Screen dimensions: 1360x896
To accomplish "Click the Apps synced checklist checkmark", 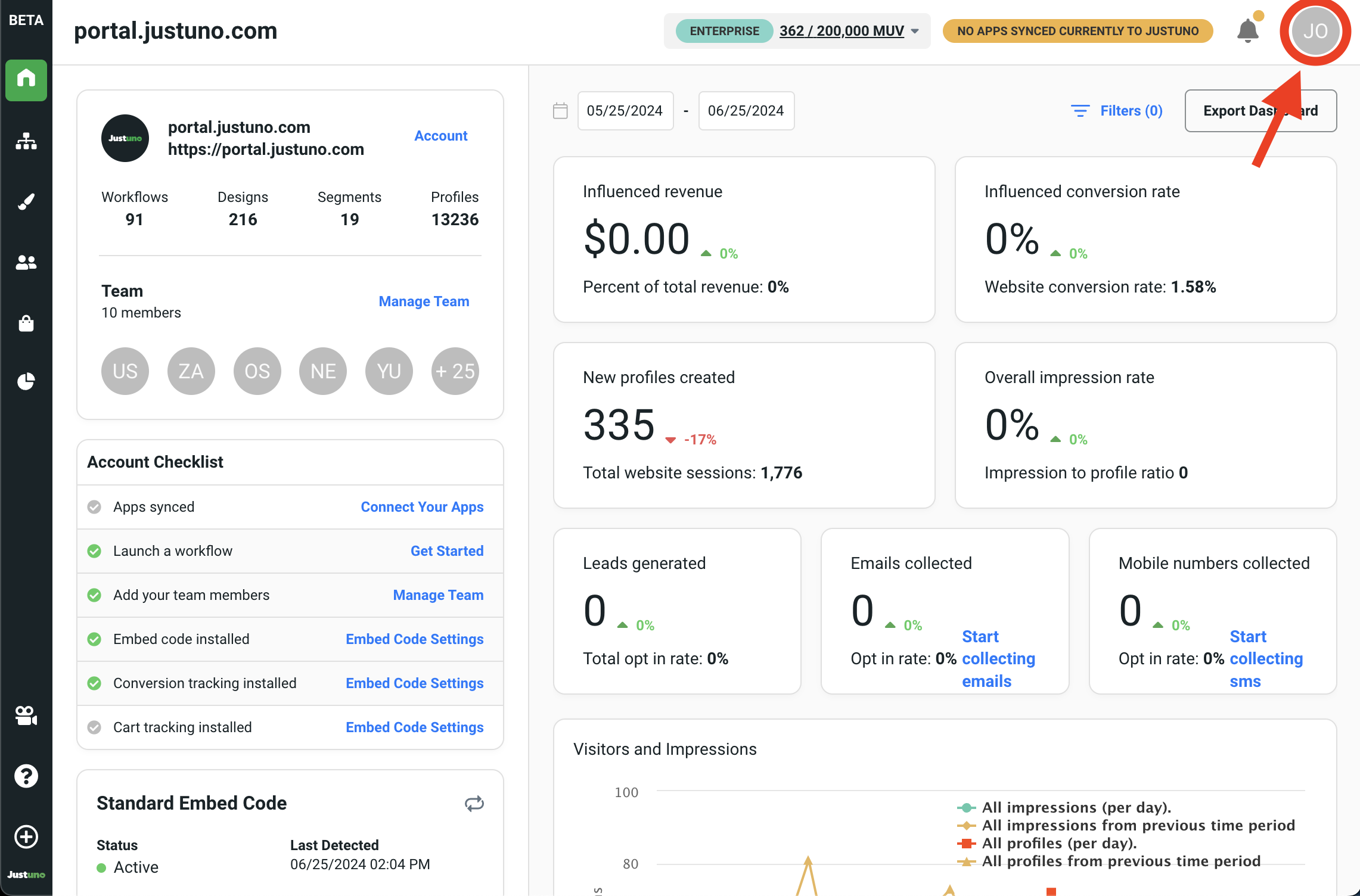I will (94, 507).
